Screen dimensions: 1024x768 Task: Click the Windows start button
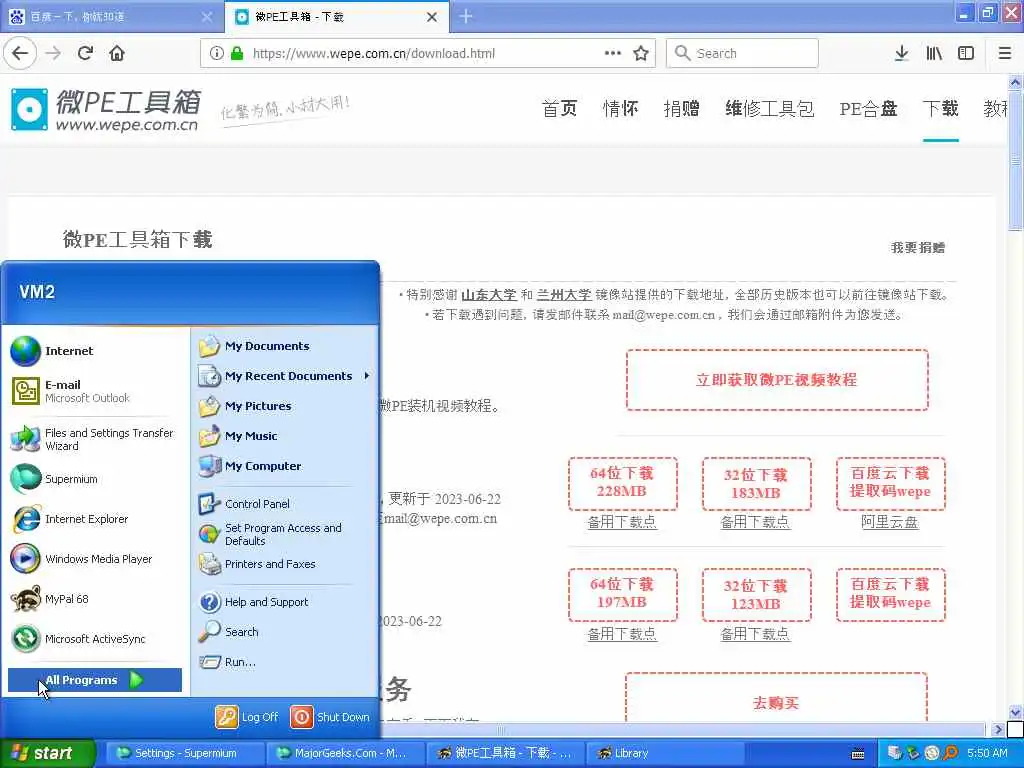pos(47,753)
